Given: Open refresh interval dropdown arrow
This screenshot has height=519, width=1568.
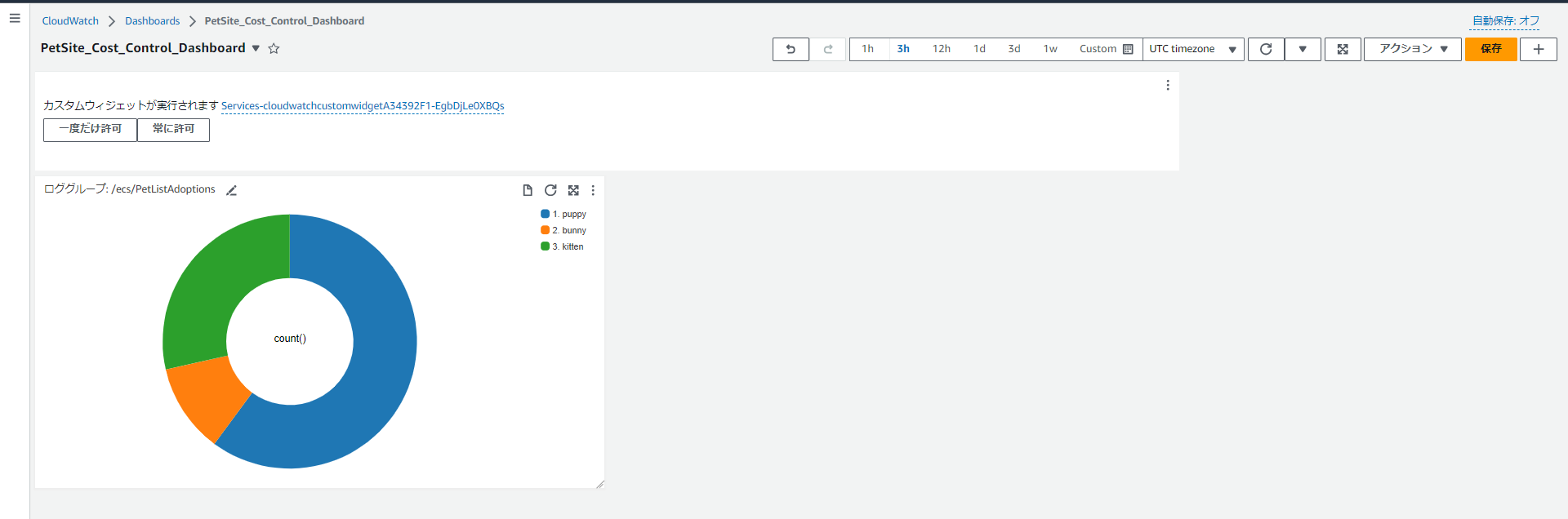Looking at the screenshot, I should (x=1303, y=49).
